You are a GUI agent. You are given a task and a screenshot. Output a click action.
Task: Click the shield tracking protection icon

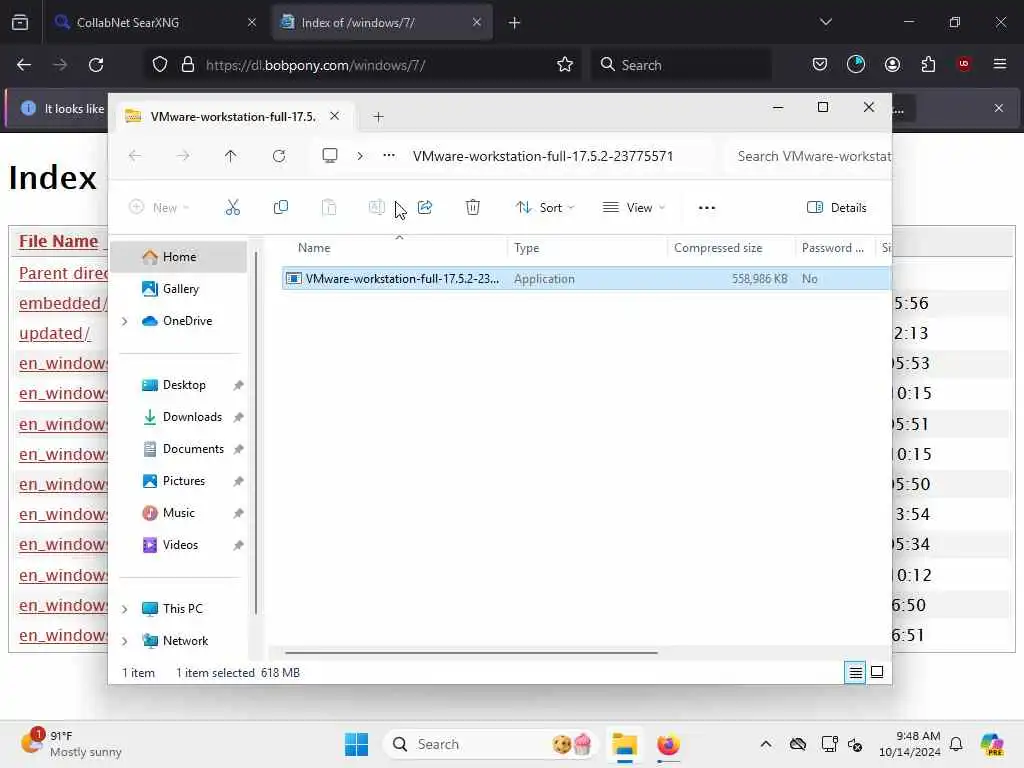pos(159,64)
